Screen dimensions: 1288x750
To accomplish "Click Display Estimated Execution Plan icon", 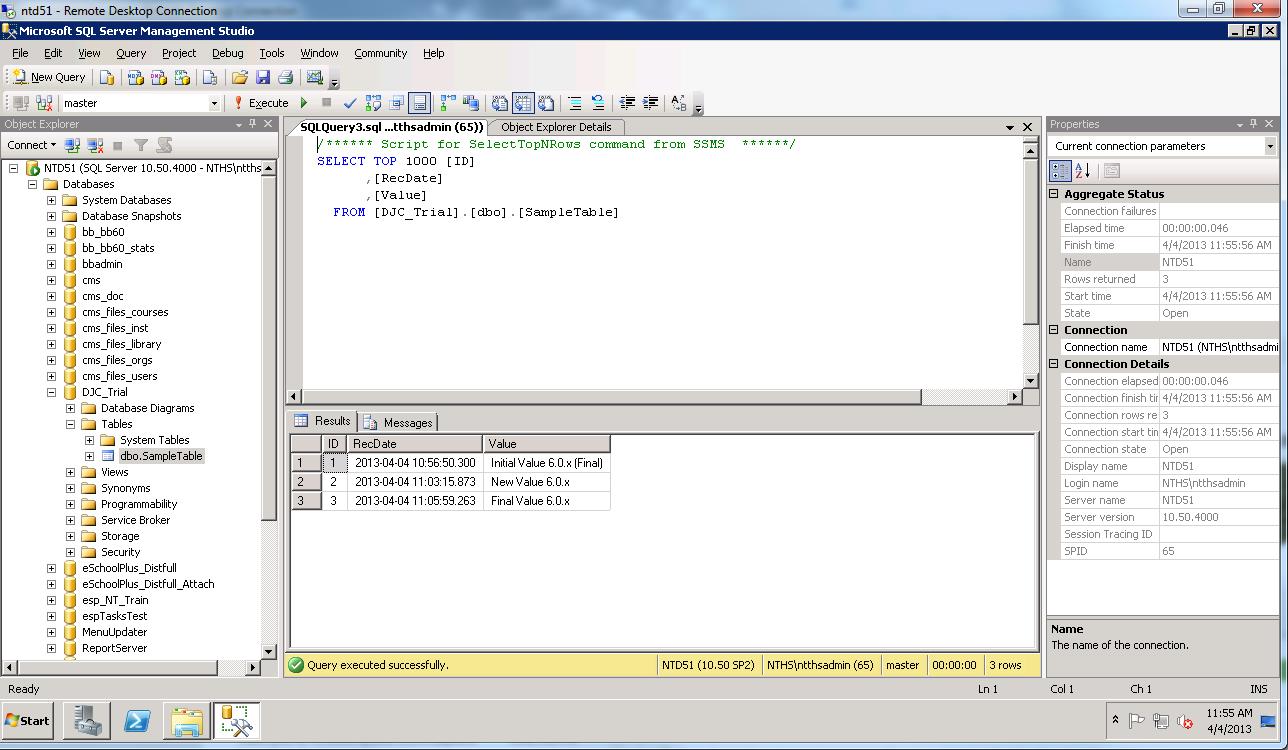I will pos(373,103).
